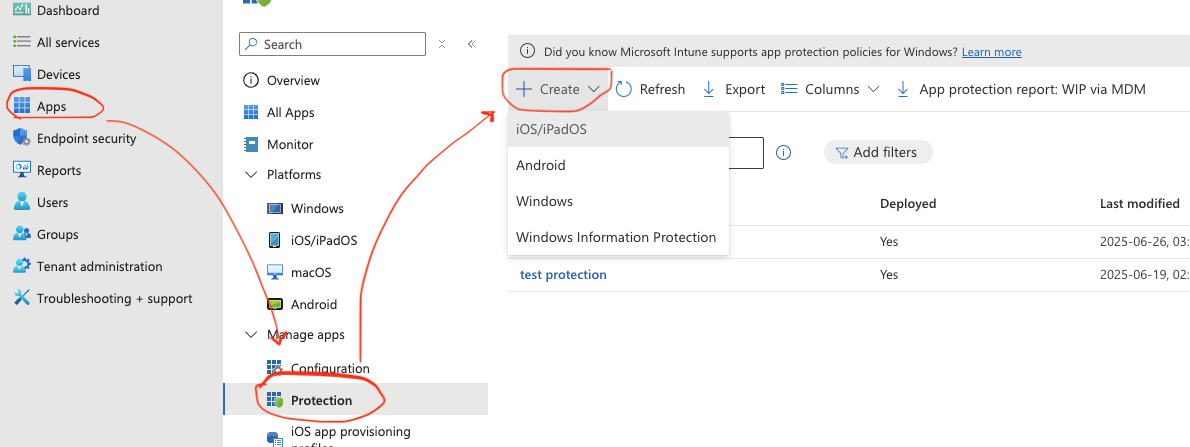Screen dimensions: 1190x447
Task: Open the Reports section icon
Action: click(22, 170)
